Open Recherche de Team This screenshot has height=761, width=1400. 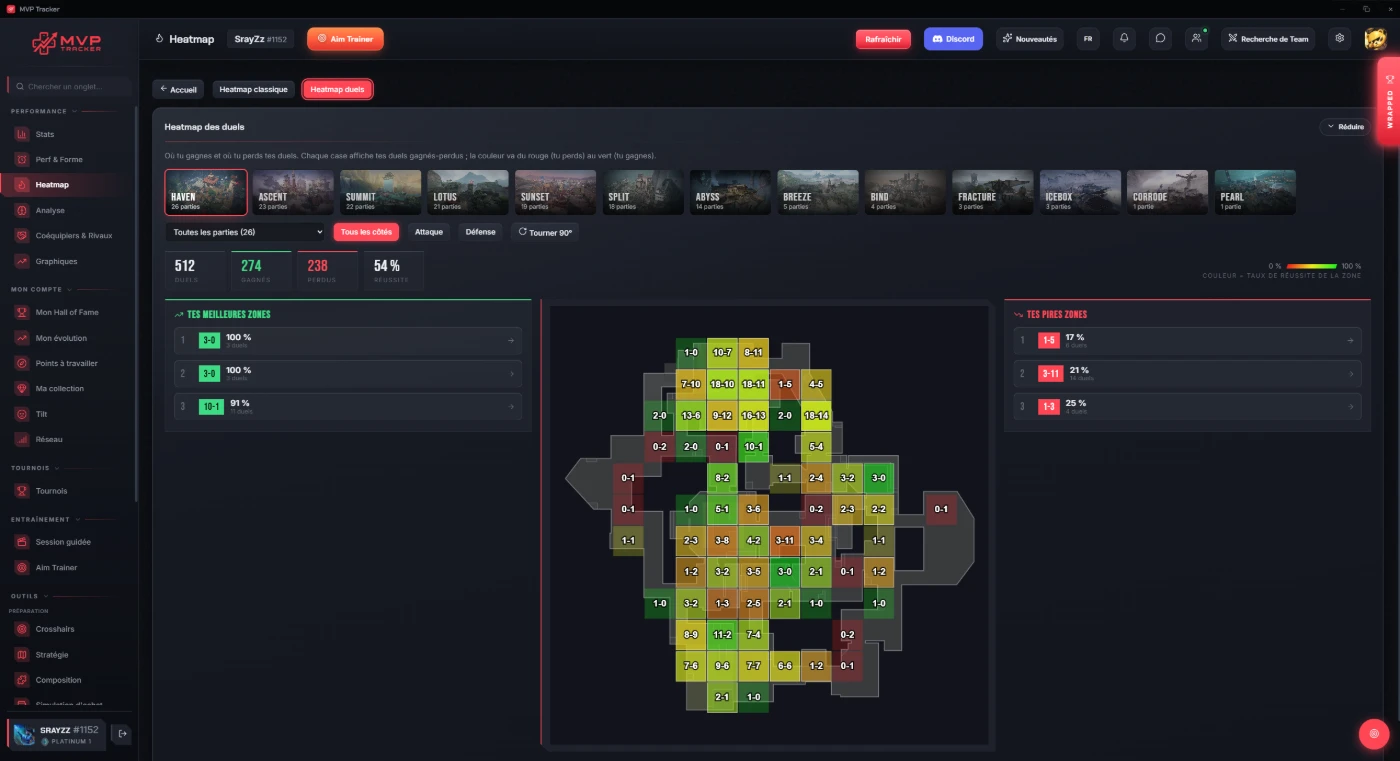pos(1268,39)
